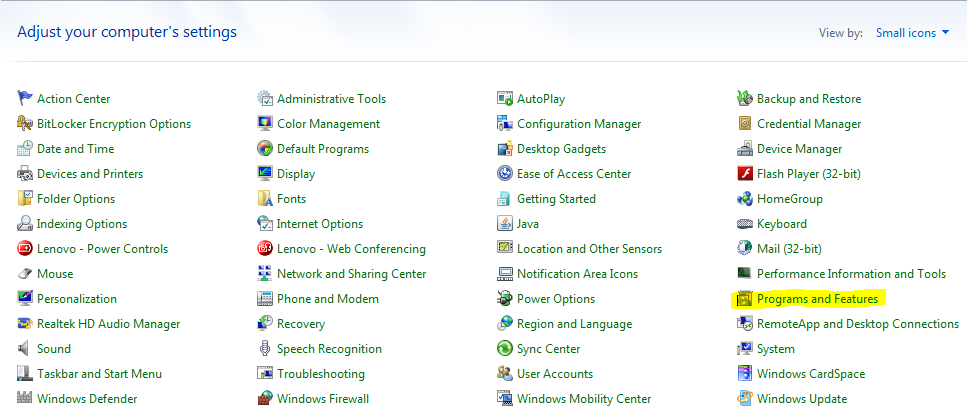967x413 pixels.
Task: Click the Mouse icon
Action: (25, 273)
